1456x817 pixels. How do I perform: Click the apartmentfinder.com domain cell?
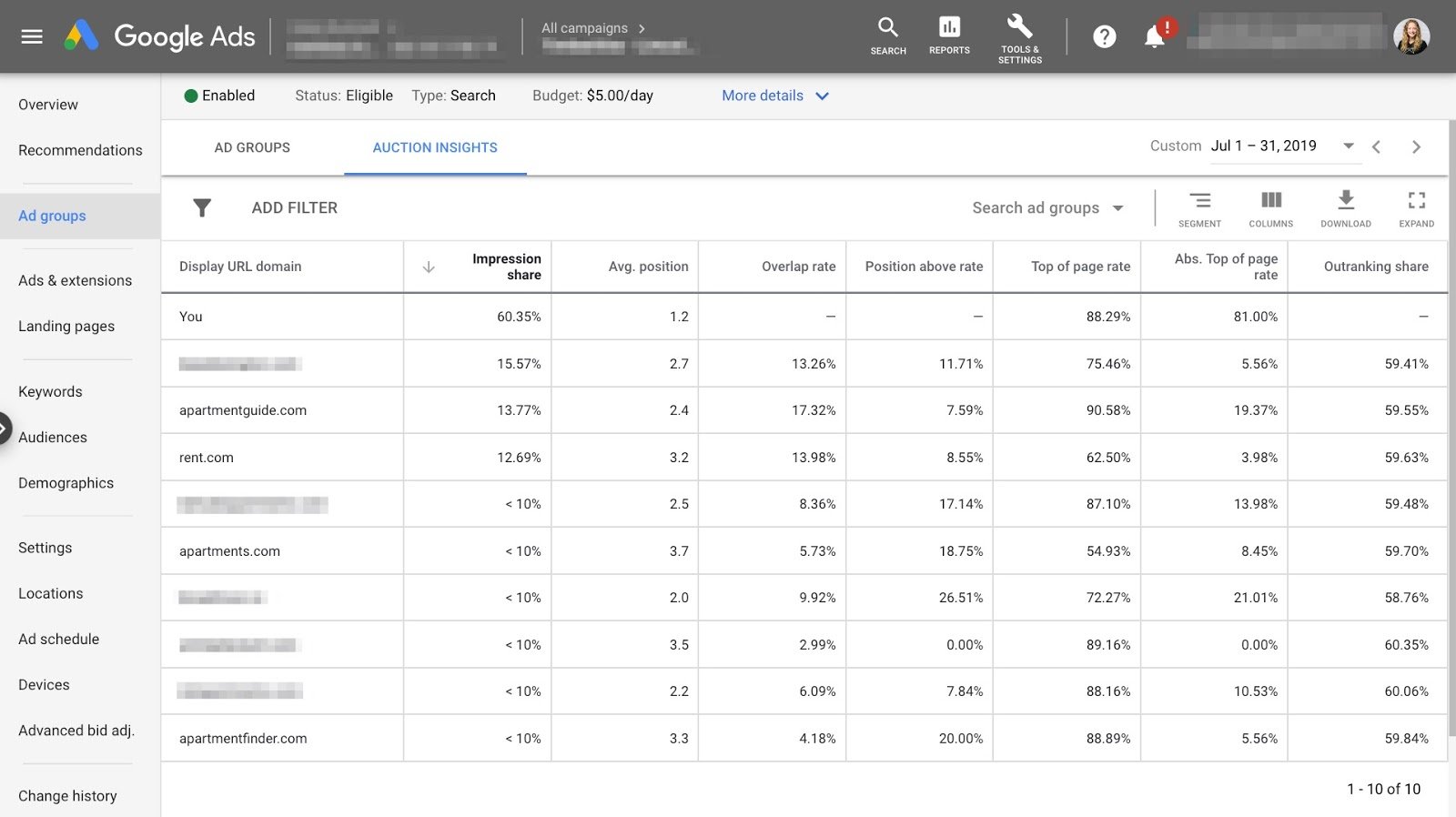coord(243,739)
